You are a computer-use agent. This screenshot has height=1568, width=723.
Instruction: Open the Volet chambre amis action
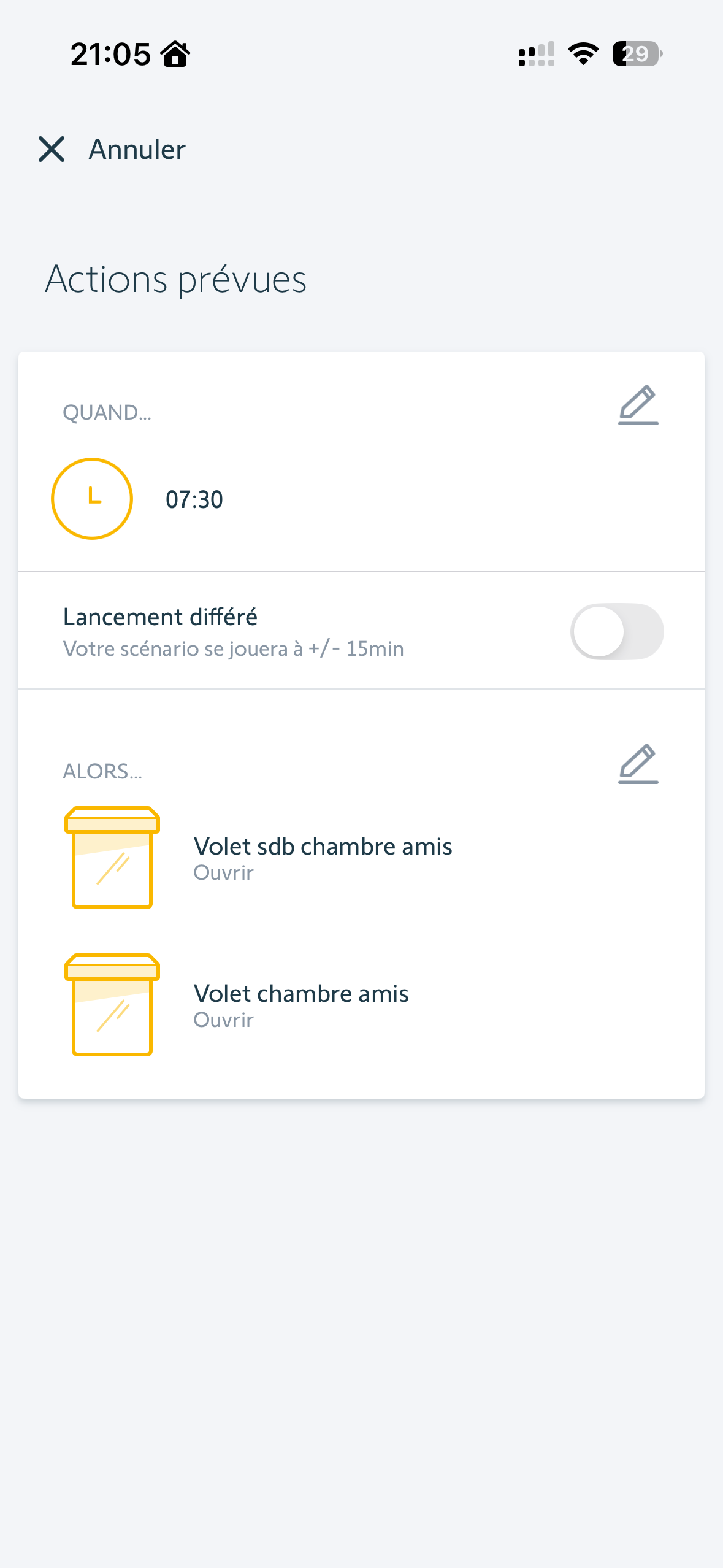click(301, 994)
